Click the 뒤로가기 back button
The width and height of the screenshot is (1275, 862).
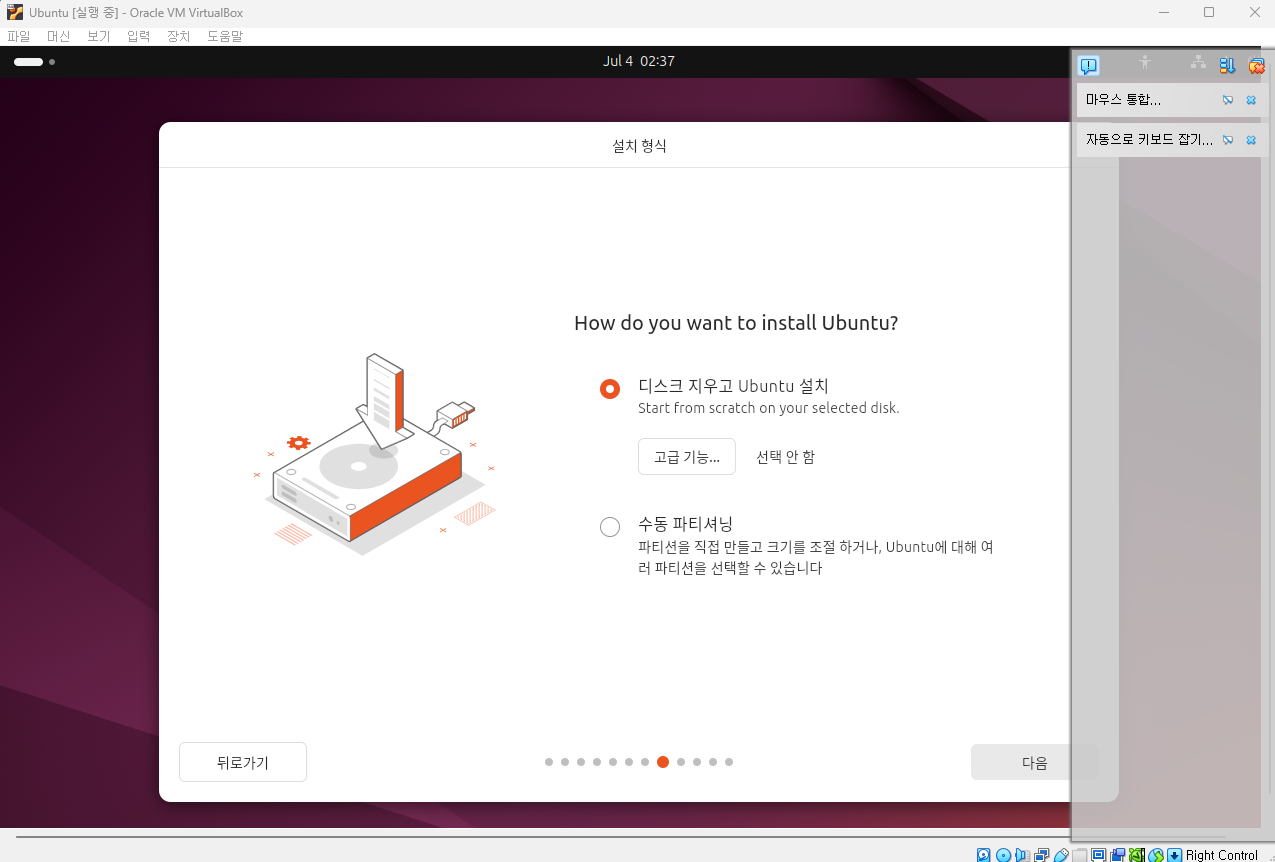[x=243, y=762]
